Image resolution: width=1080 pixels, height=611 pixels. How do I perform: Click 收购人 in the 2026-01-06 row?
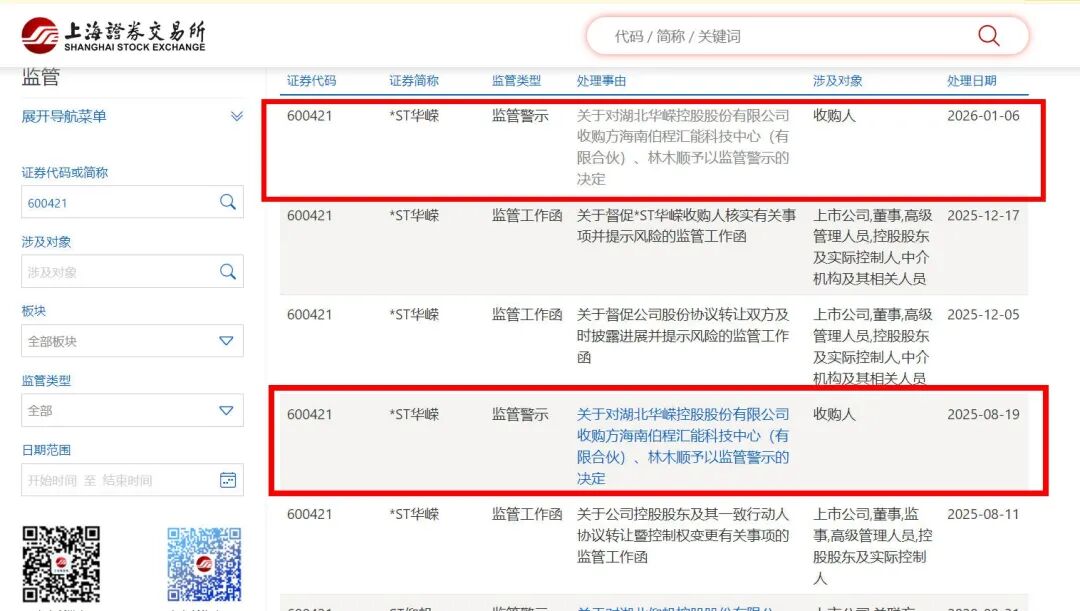click(834, 116)
